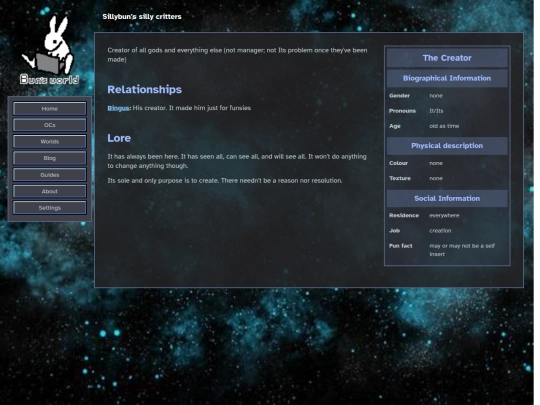This screenshot has height=405, width=540.
Task: Click the paragraph starting It has always been here
Action: click(237, 161)
